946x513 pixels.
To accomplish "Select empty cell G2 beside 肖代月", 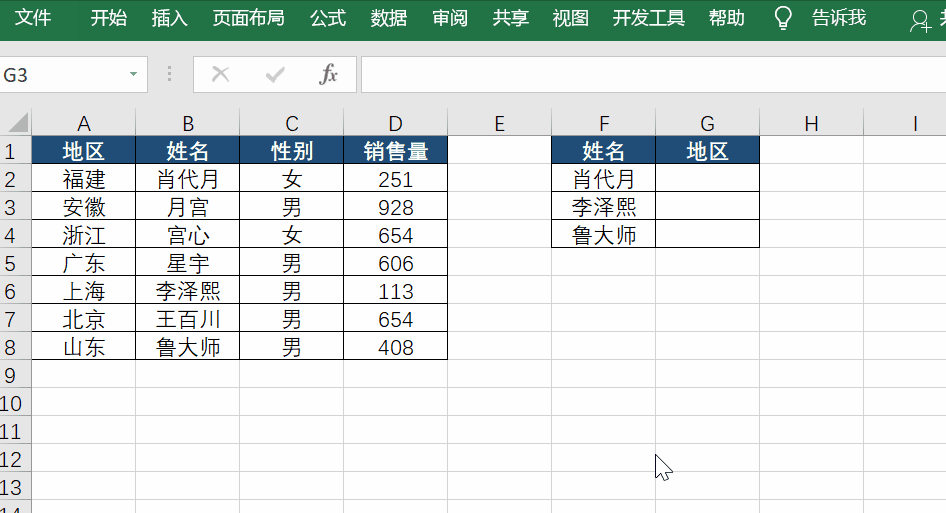I will pos(707,179).
